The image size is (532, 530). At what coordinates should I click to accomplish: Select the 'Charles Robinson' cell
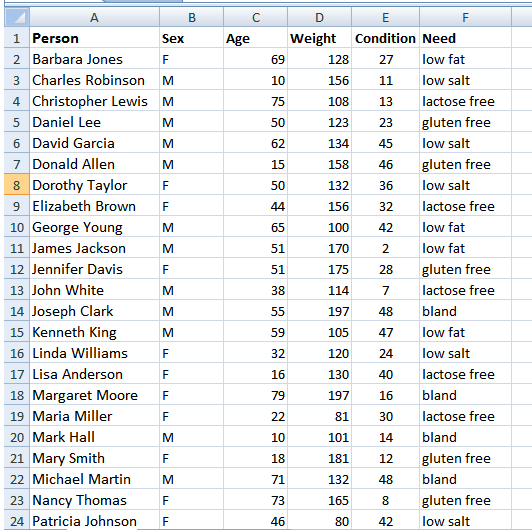94,80
